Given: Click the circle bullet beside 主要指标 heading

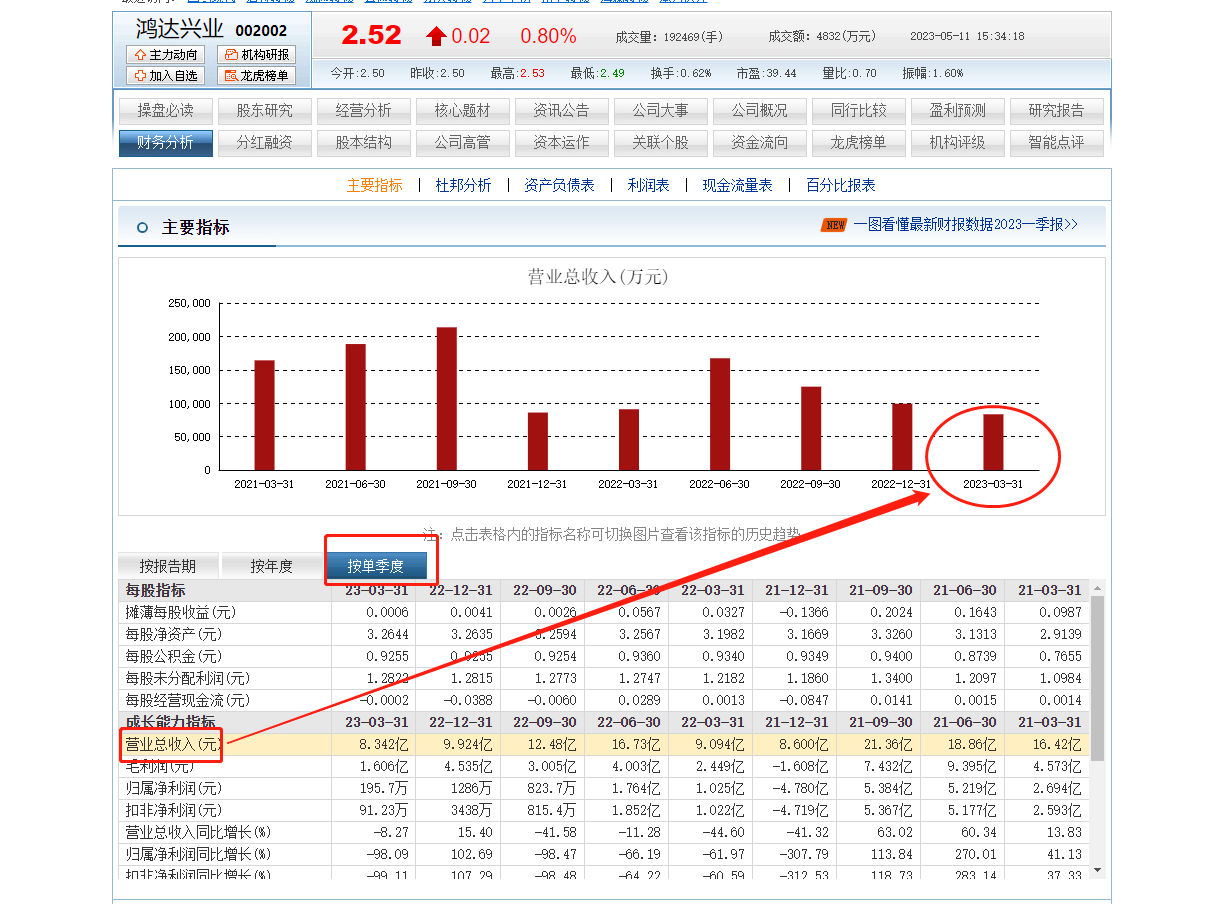Looking at the screenshot, I should pyautogui.click(x=142, y=228).
